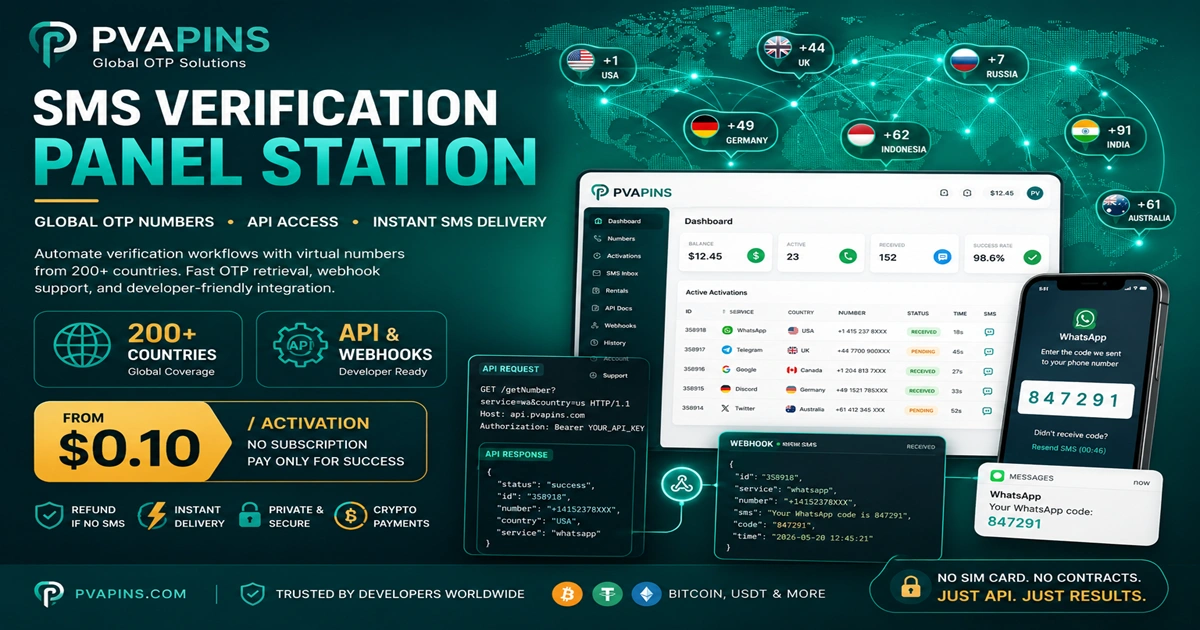This screenshot has height=630, width=1200.
Task: Click the Bitcoin coin icon in footer
Action: point(567,593)
